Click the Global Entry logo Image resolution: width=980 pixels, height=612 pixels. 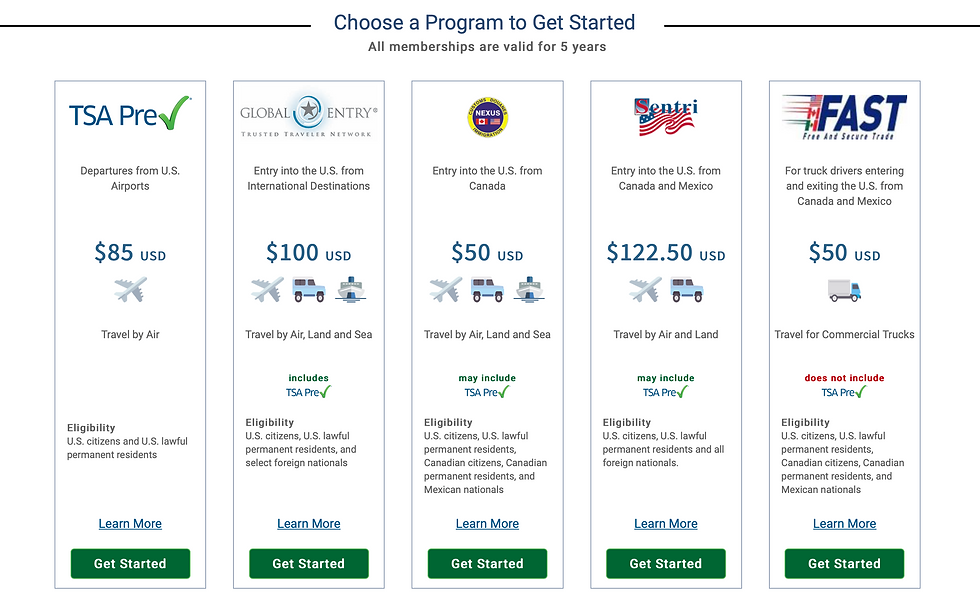[309, 115]
